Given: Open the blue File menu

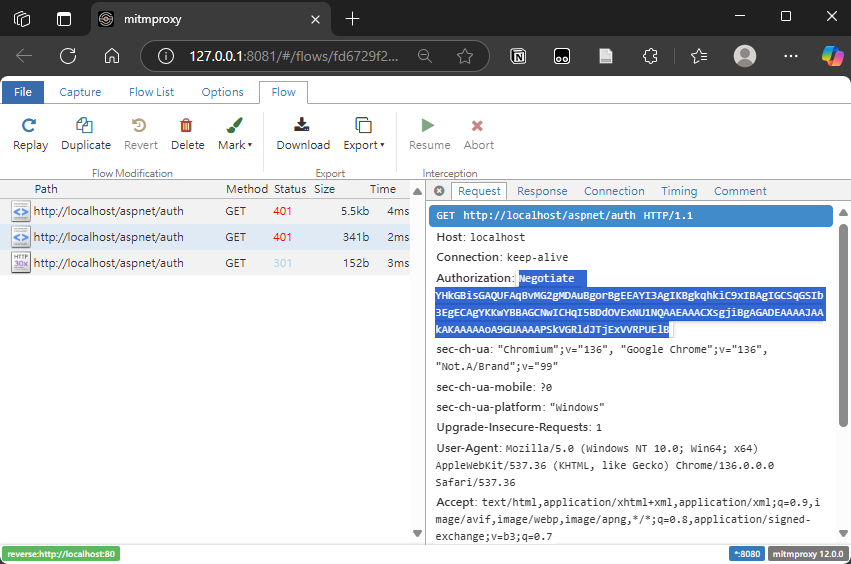Looking at the screenshot, I should [x=23, y=92].
